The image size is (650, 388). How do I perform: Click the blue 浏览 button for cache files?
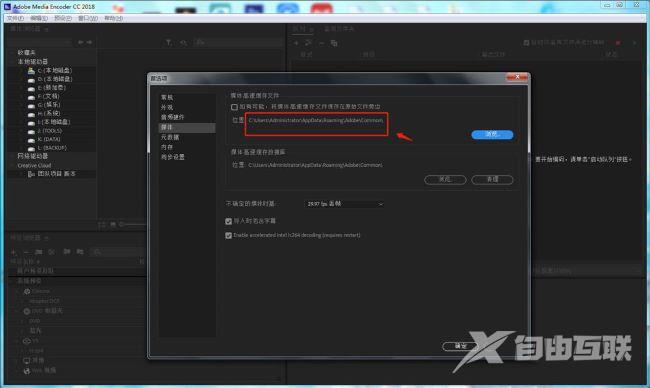point(492,134)
